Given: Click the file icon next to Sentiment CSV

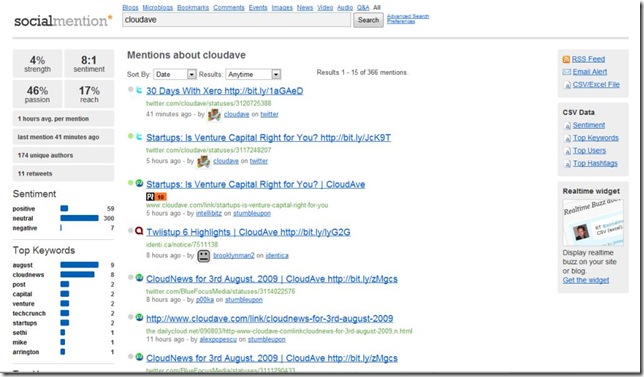Looking at the screenshot, I should (x=568, y=126).
